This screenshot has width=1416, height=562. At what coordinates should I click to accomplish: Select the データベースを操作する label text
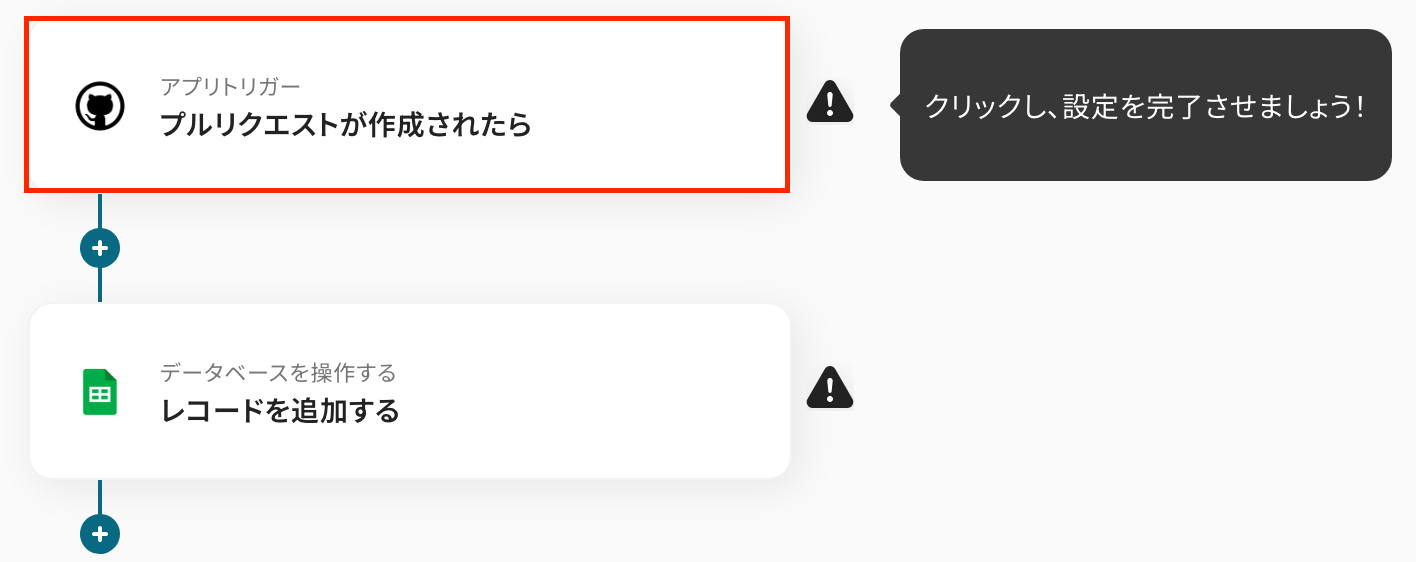278,373
